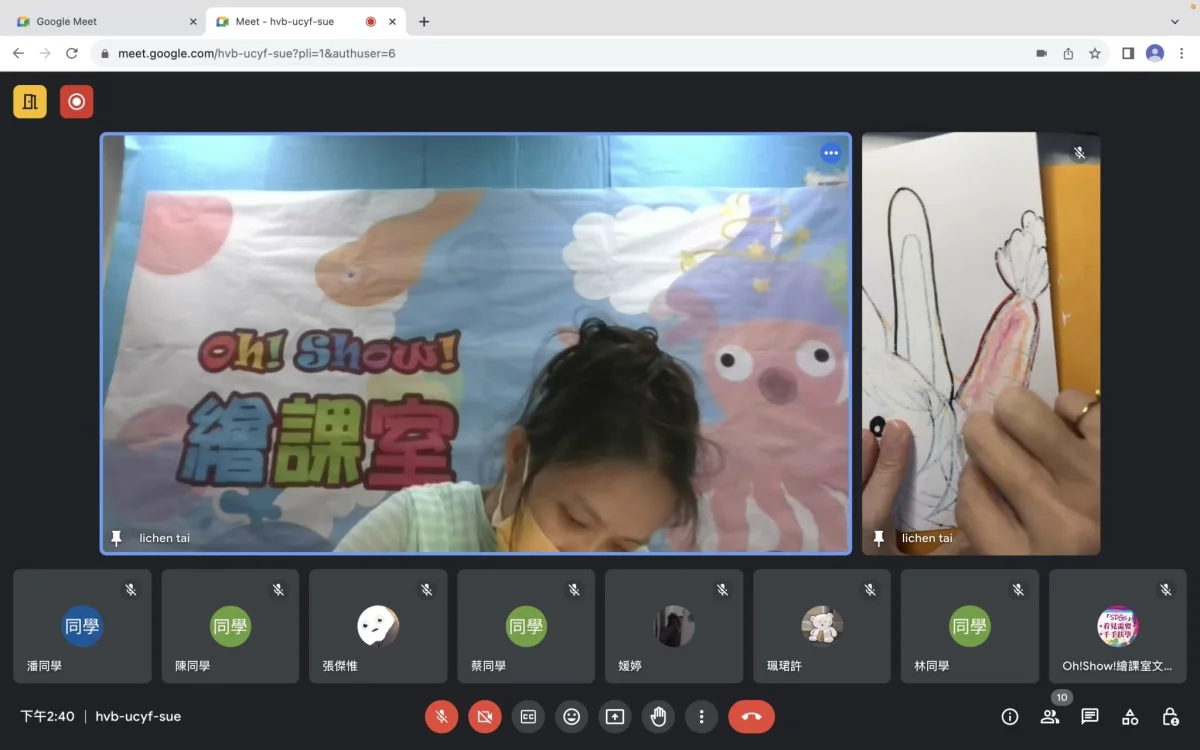Turn on the camera in call controls
Image resolution: width=1200 pixels, height=750 pixels.
click(485, 716)
